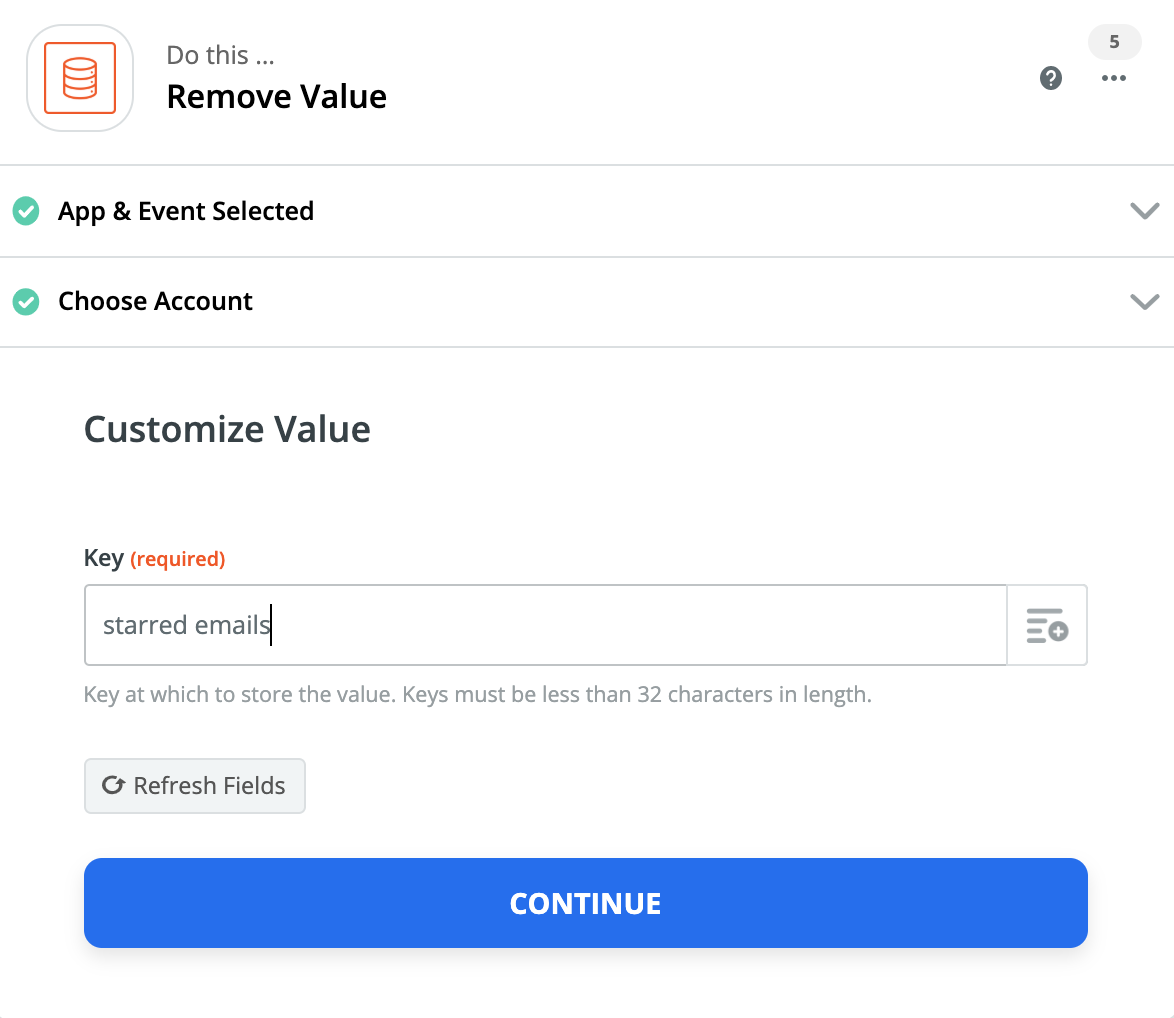1174x1018 pixels.
Task: Click the "Do this ..." step label
Action: pyautogui.click(x=220, y=55)
